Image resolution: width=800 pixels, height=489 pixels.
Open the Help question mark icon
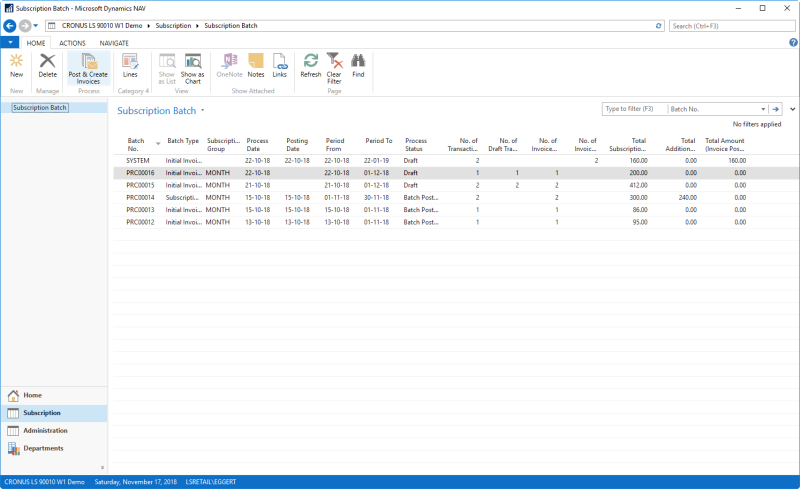tap(791, 43)
